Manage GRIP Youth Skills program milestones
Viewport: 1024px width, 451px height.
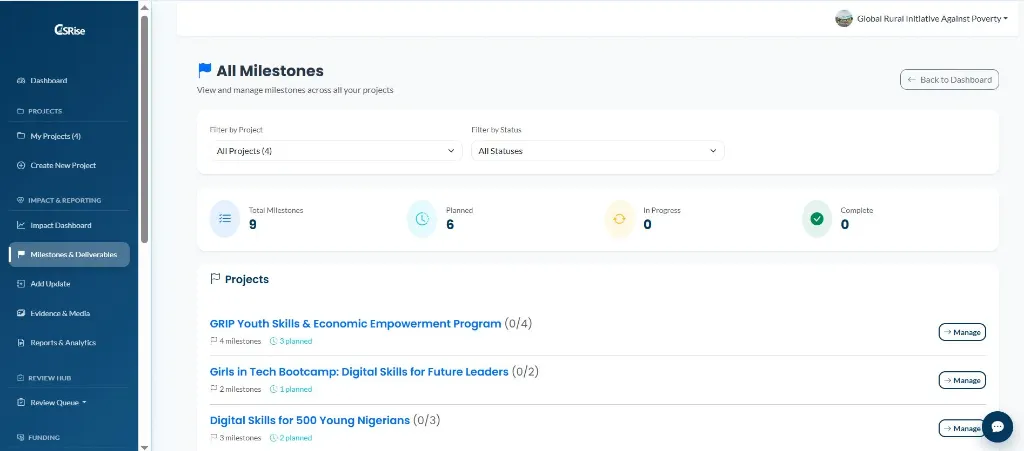(962, 332)
